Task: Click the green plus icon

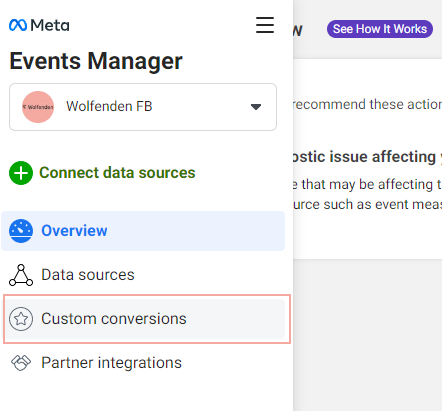Action: 21,173
